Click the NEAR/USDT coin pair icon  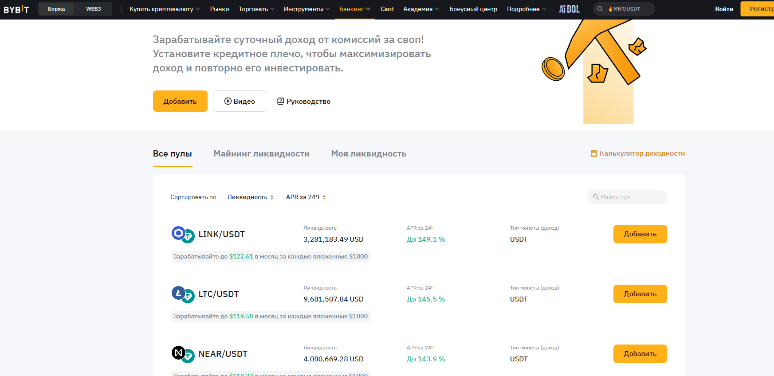(x=183, y=354)
